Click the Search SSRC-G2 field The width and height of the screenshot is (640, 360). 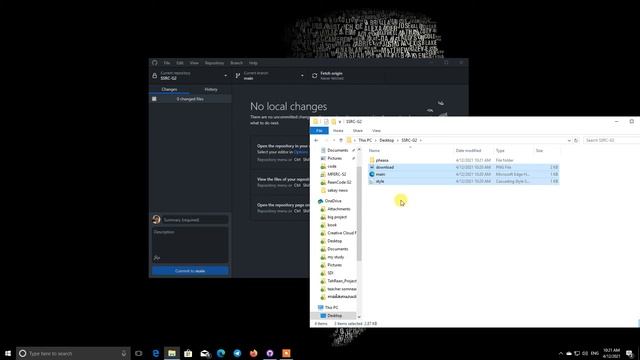[610, 140]
